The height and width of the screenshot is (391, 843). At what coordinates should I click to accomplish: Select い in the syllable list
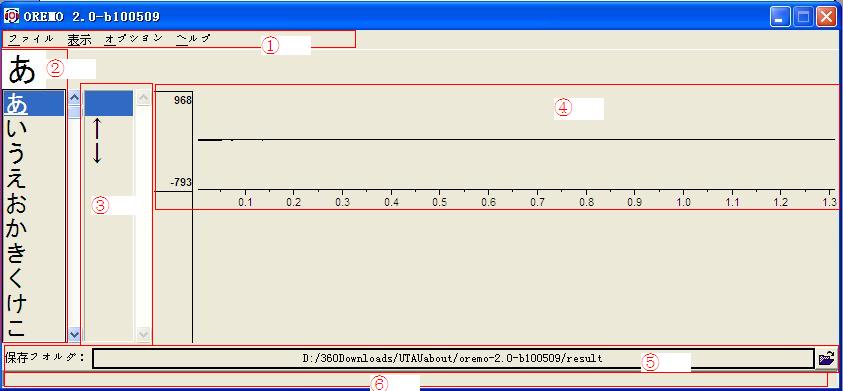[34, 129]
